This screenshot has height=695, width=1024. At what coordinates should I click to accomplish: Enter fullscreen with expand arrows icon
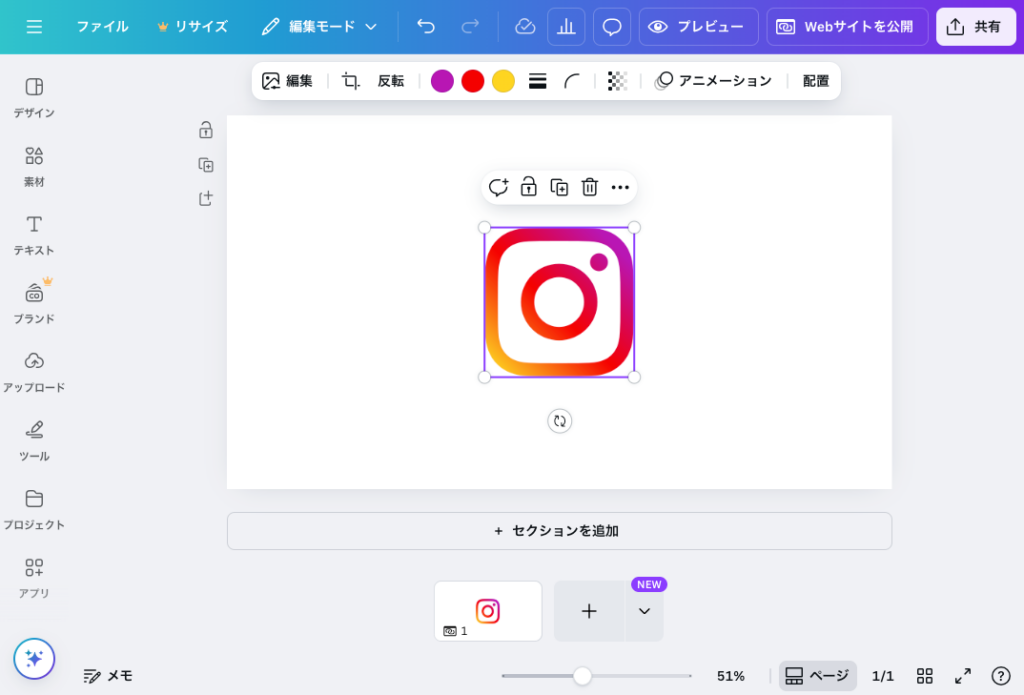963,676
